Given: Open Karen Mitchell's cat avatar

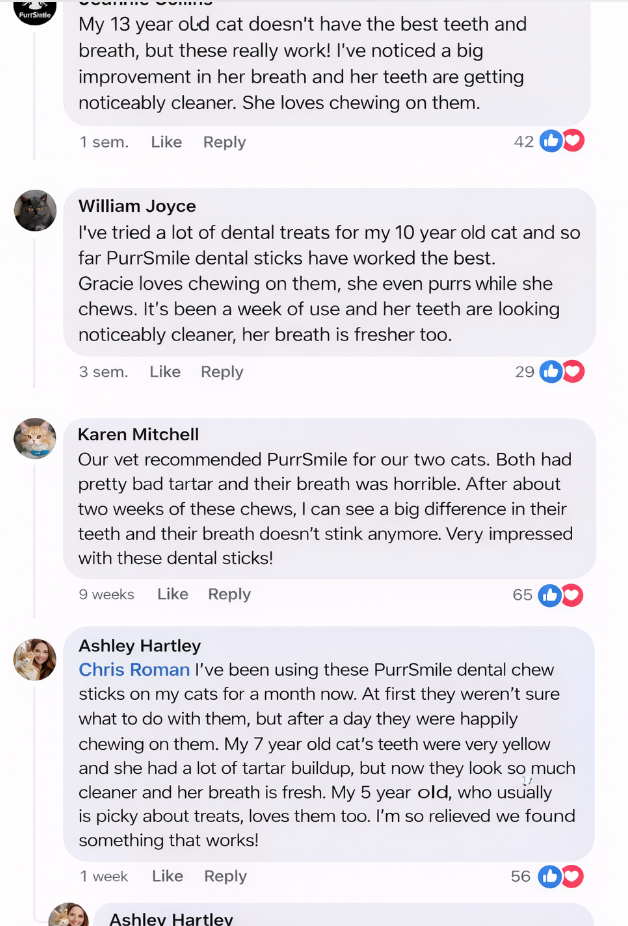Looking at the screenshot, I should point(35,438).
